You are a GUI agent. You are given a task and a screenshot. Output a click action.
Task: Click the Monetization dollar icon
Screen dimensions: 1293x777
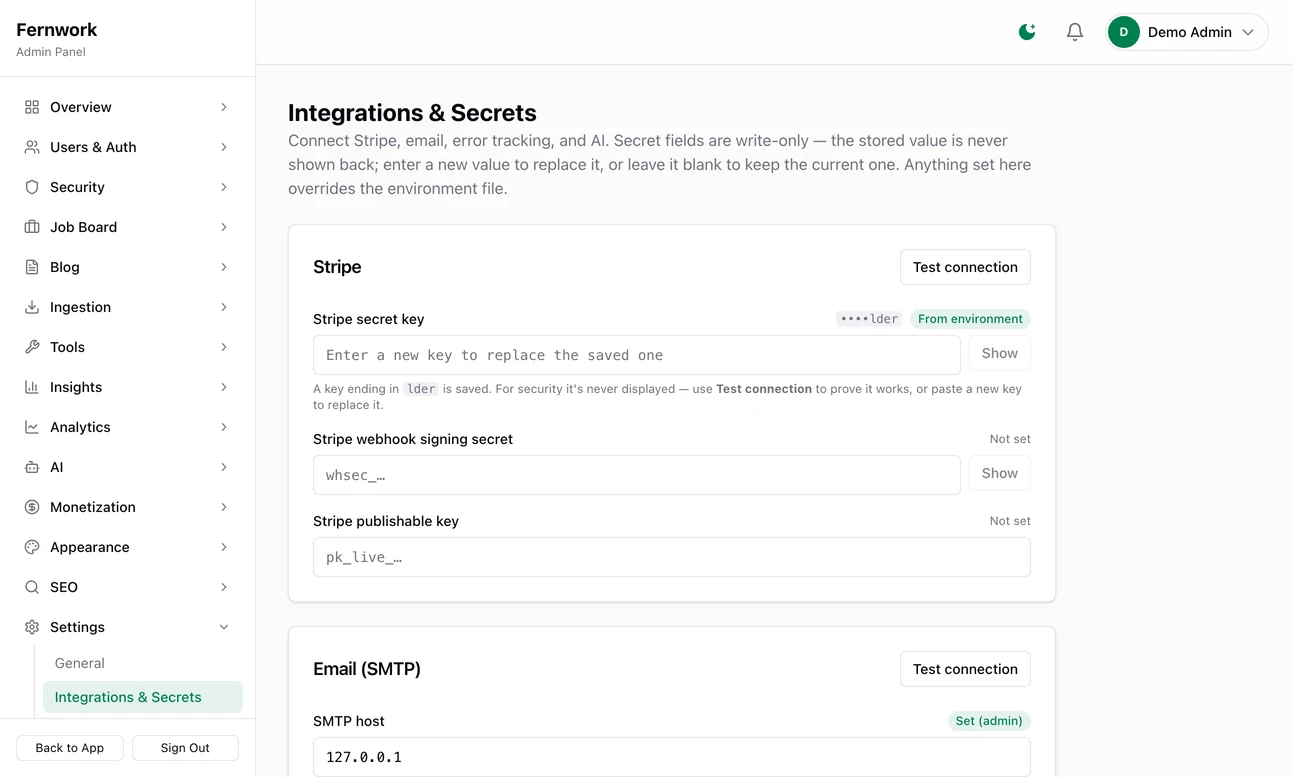(x=32, y=507)
